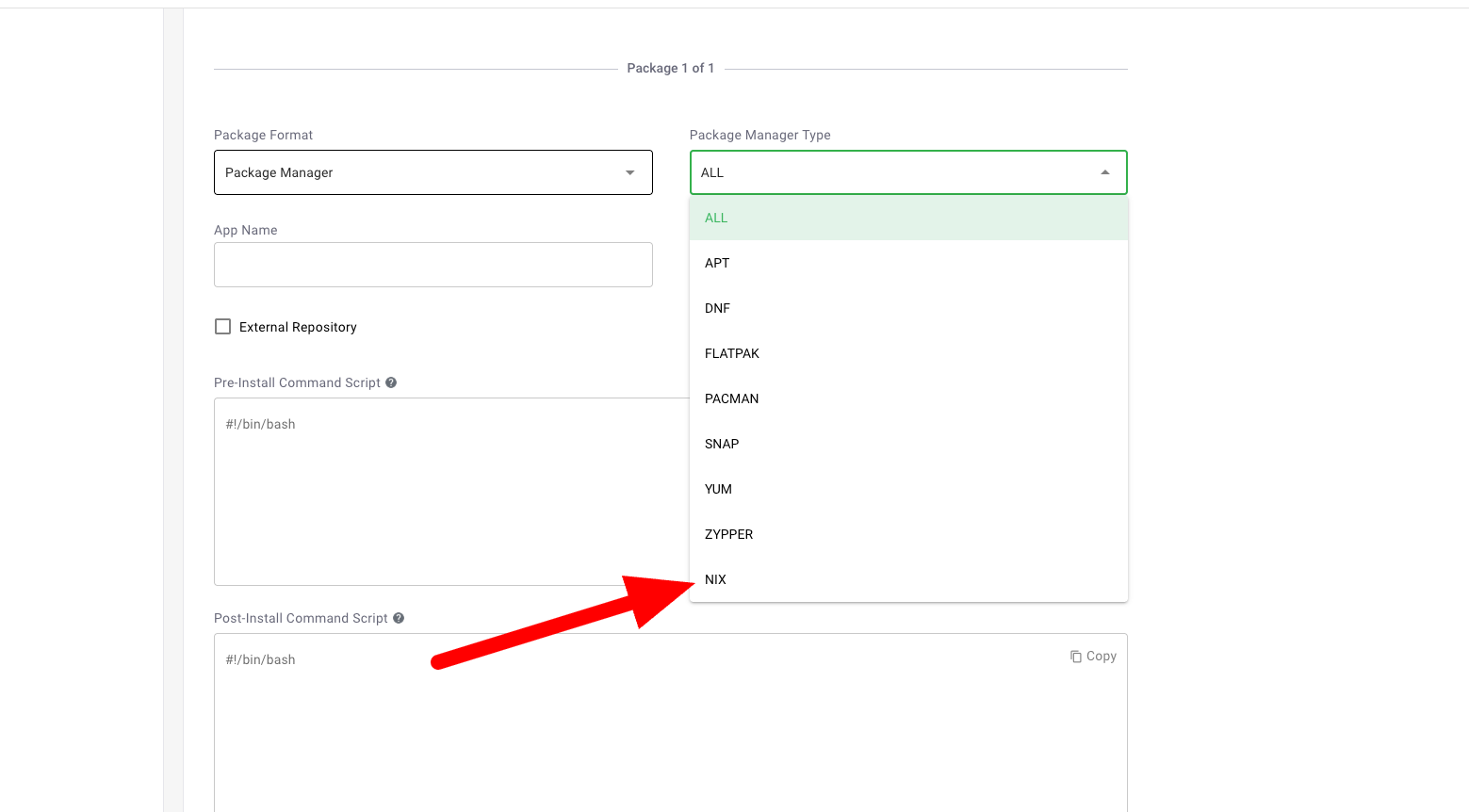Pick FLATPAK from the dropdown list
Image resolution: width=1469 pixels, height=812 pixels.
(908, 353)
